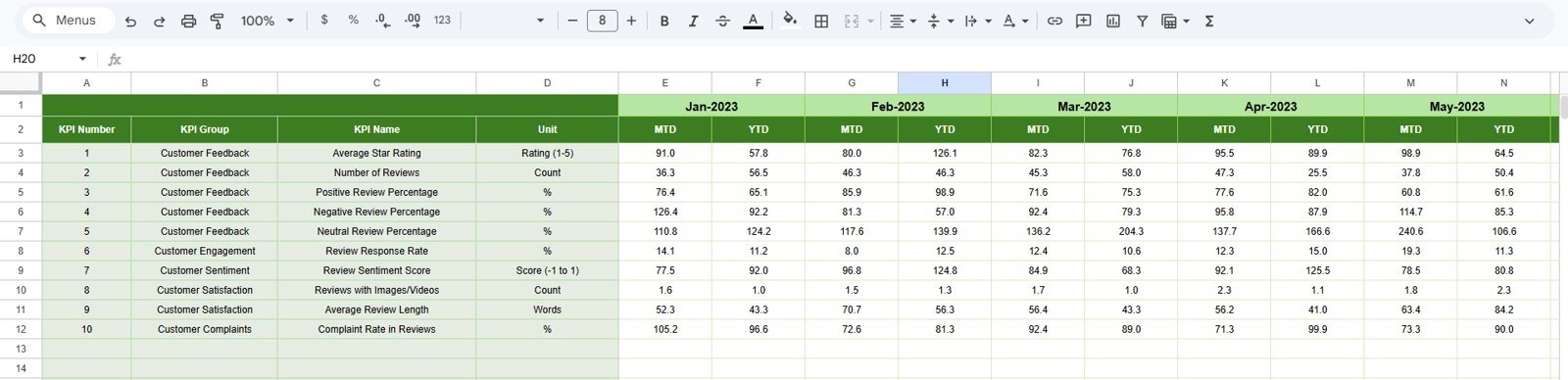Click the plus to increase font size
Viewport: 1568px width, 380px height.
631,20
